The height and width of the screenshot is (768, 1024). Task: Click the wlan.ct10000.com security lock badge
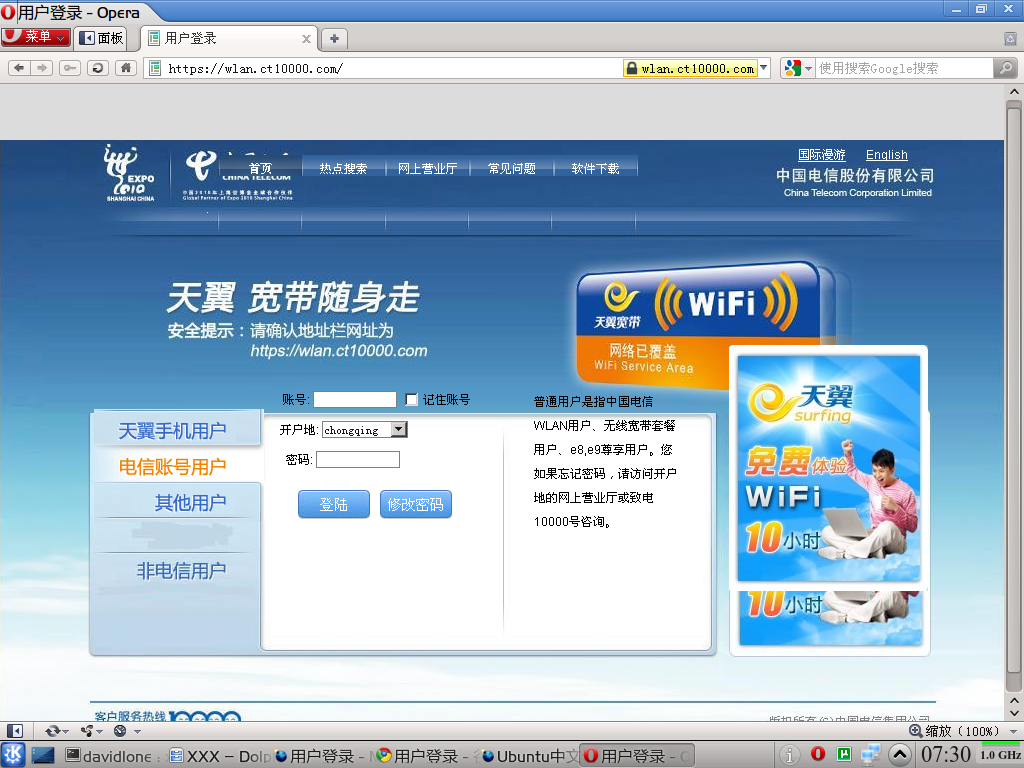690,68
